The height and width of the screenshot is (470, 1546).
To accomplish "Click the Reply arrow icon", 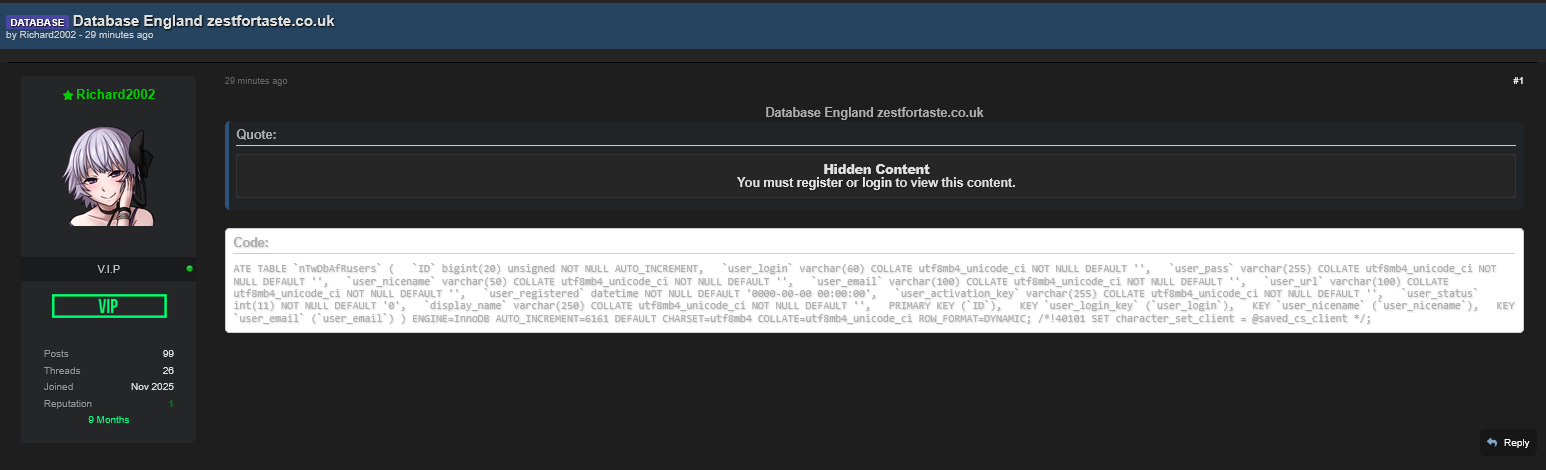I will pos(1492,442).
